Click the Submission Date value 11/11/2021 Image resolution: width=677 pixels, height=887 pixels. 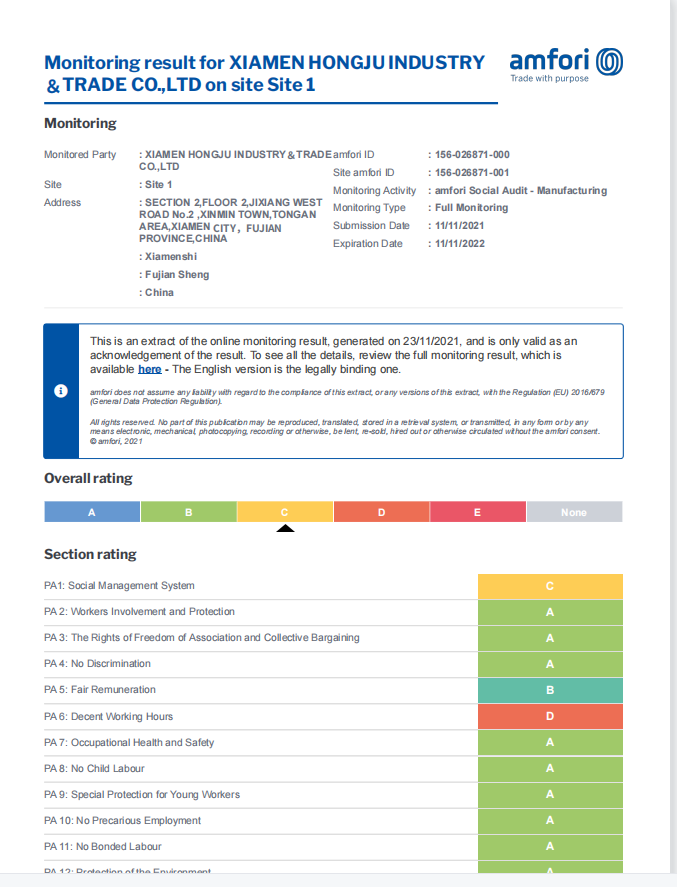coord(460,226)
